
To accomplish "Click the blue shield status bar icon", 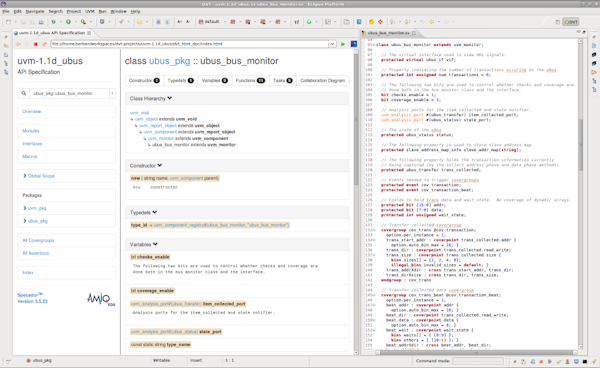I will pos(576,361).
